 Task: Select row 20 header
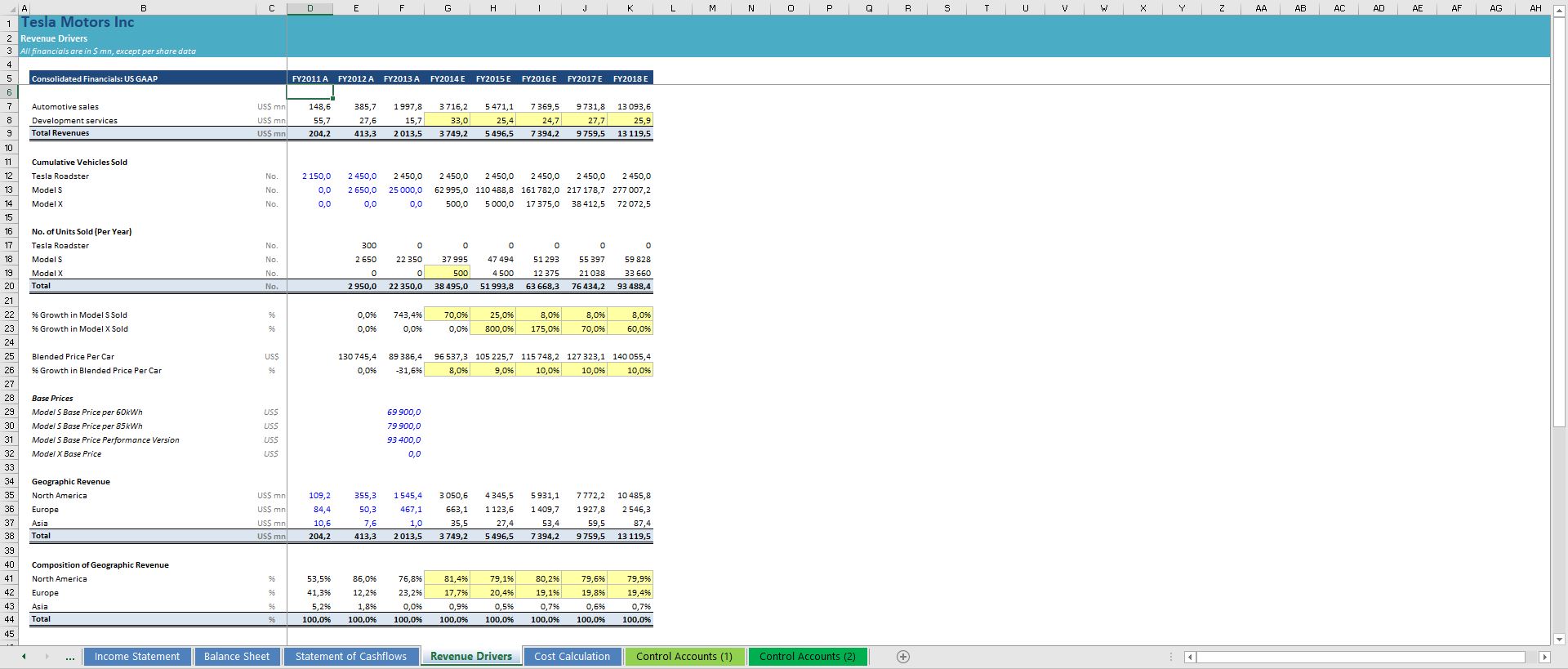8,286
